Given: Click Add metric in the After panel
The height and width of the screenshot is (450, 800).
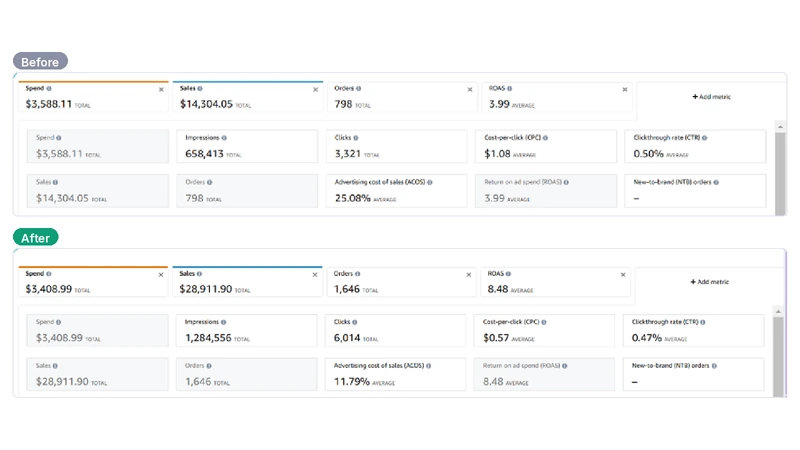Looking at the screenshot, I should click(x=710, y=282).
